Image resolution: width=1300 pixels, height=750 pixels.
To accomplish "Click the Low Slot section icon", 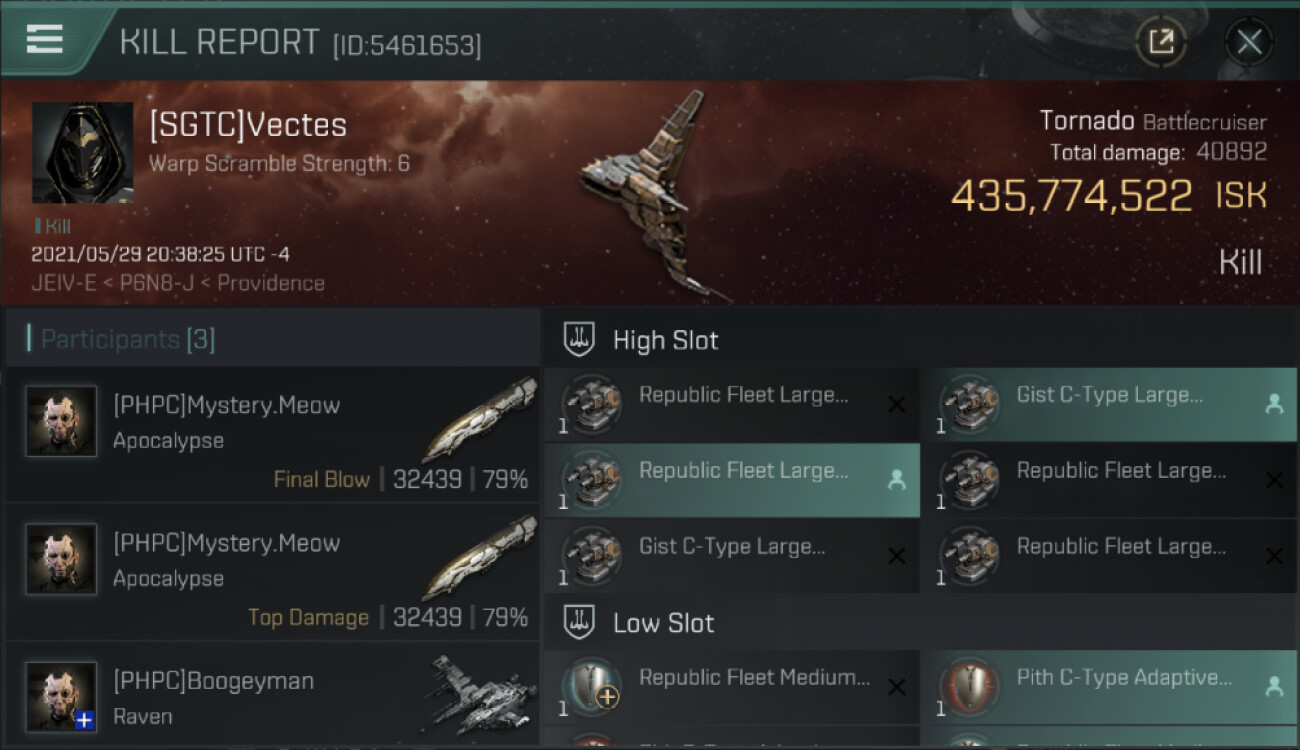I will 581,623.
